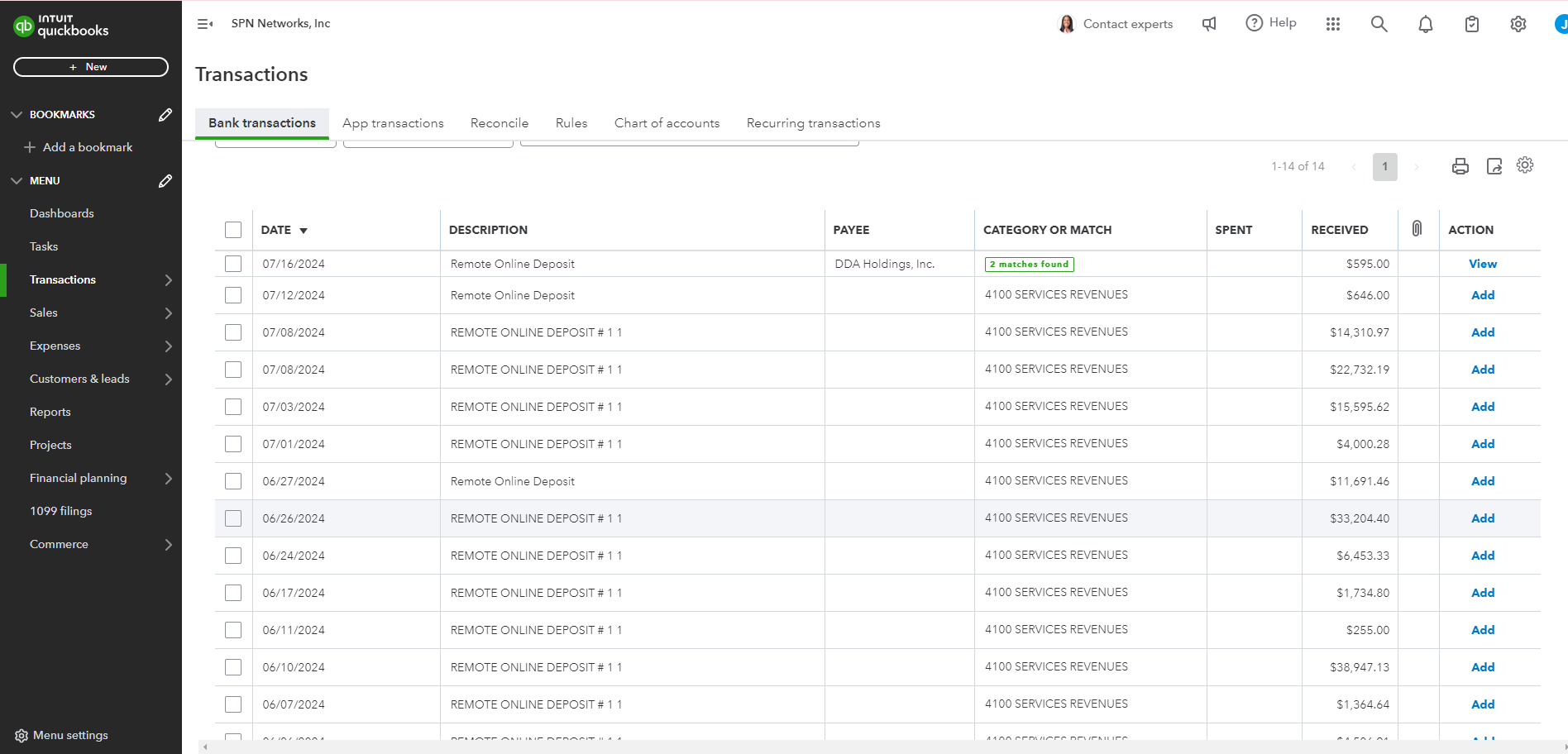Expand the Expenses submenu arrow

tap(169, 346)
